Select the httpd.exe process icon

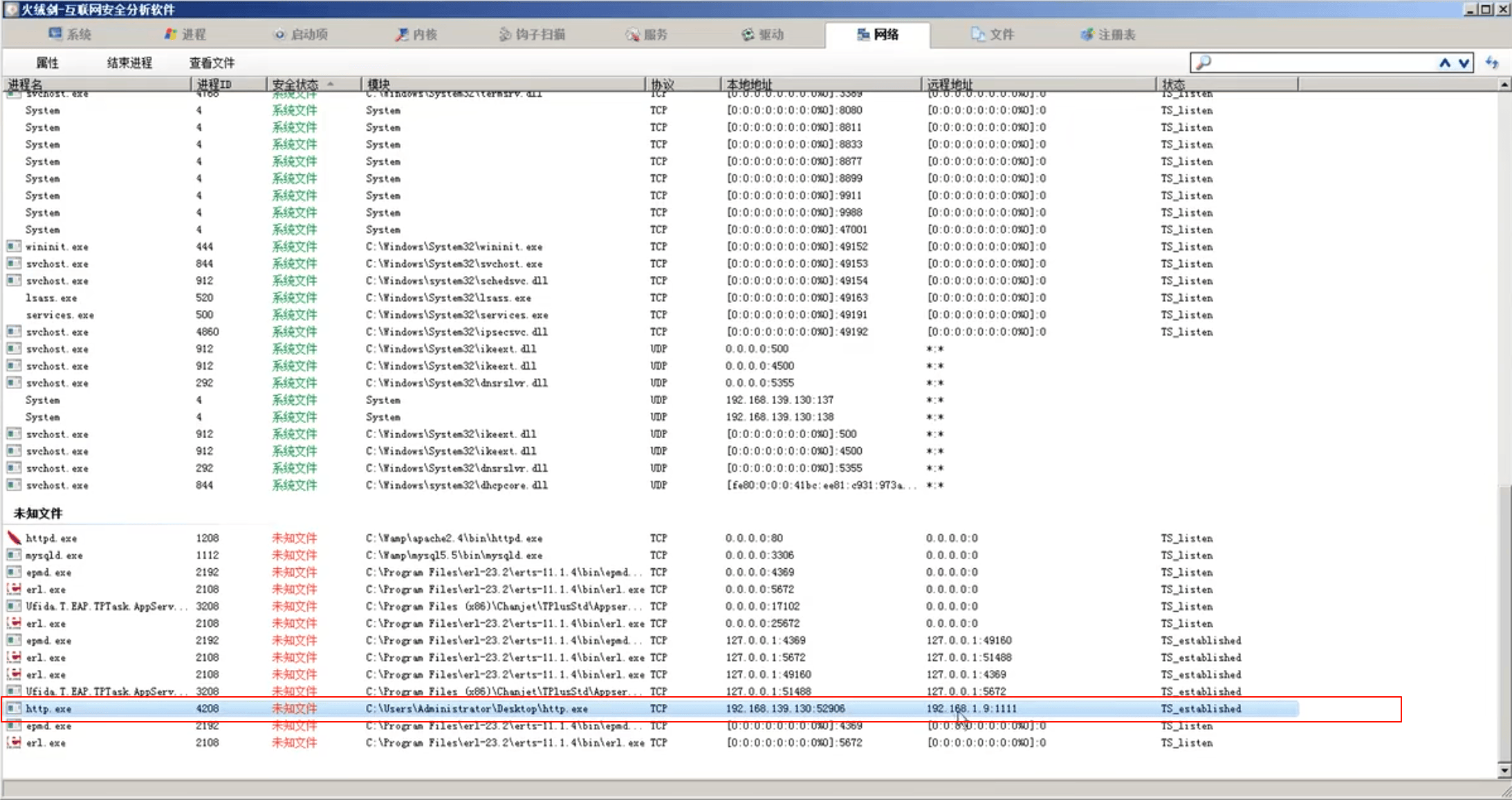pos(14,538)
